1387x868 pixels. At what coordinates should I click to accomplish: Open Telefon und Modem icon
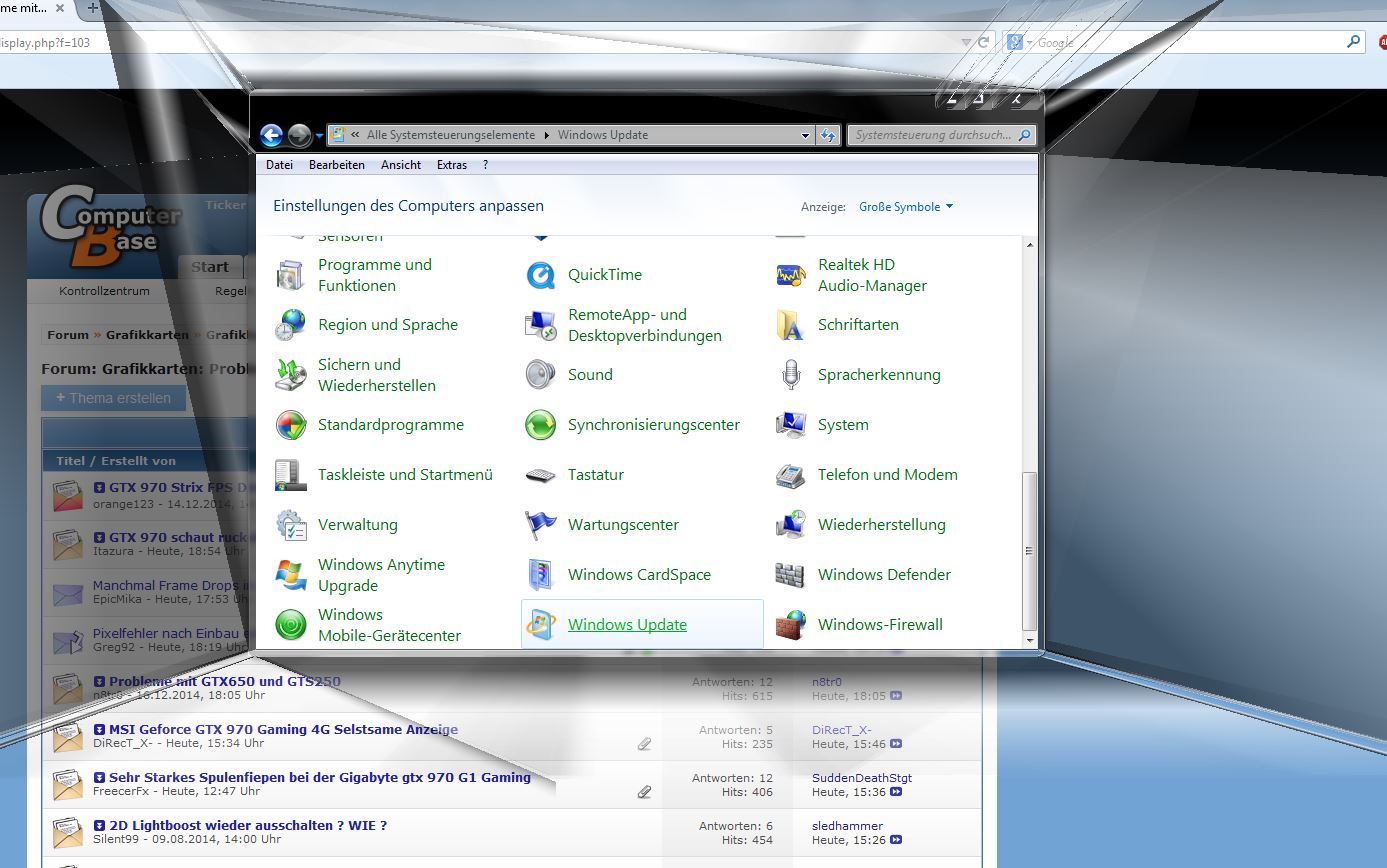[x=791, y=475]
